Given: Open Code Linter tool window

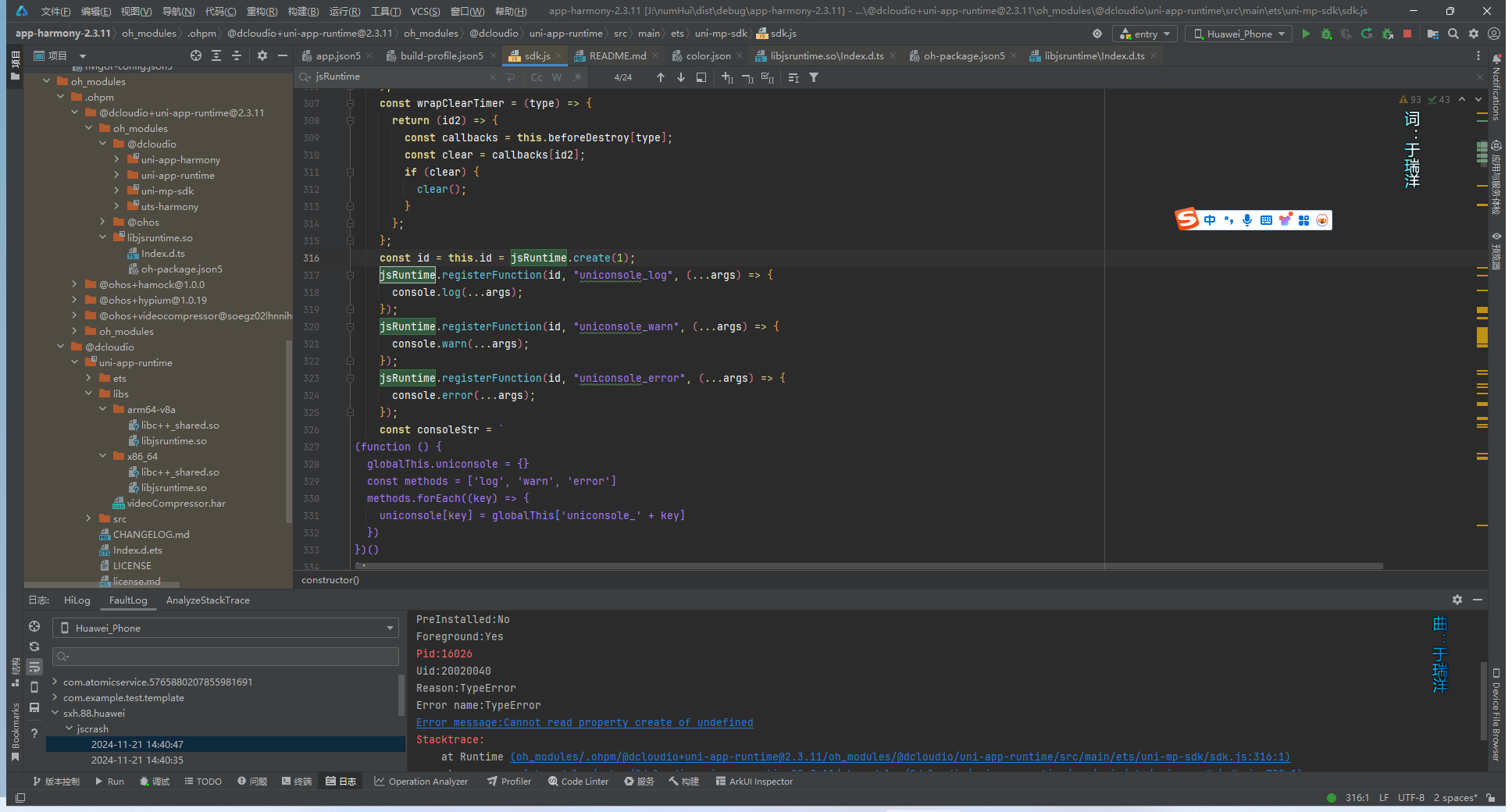Looking at the screenshot, I should pos(578,781).
